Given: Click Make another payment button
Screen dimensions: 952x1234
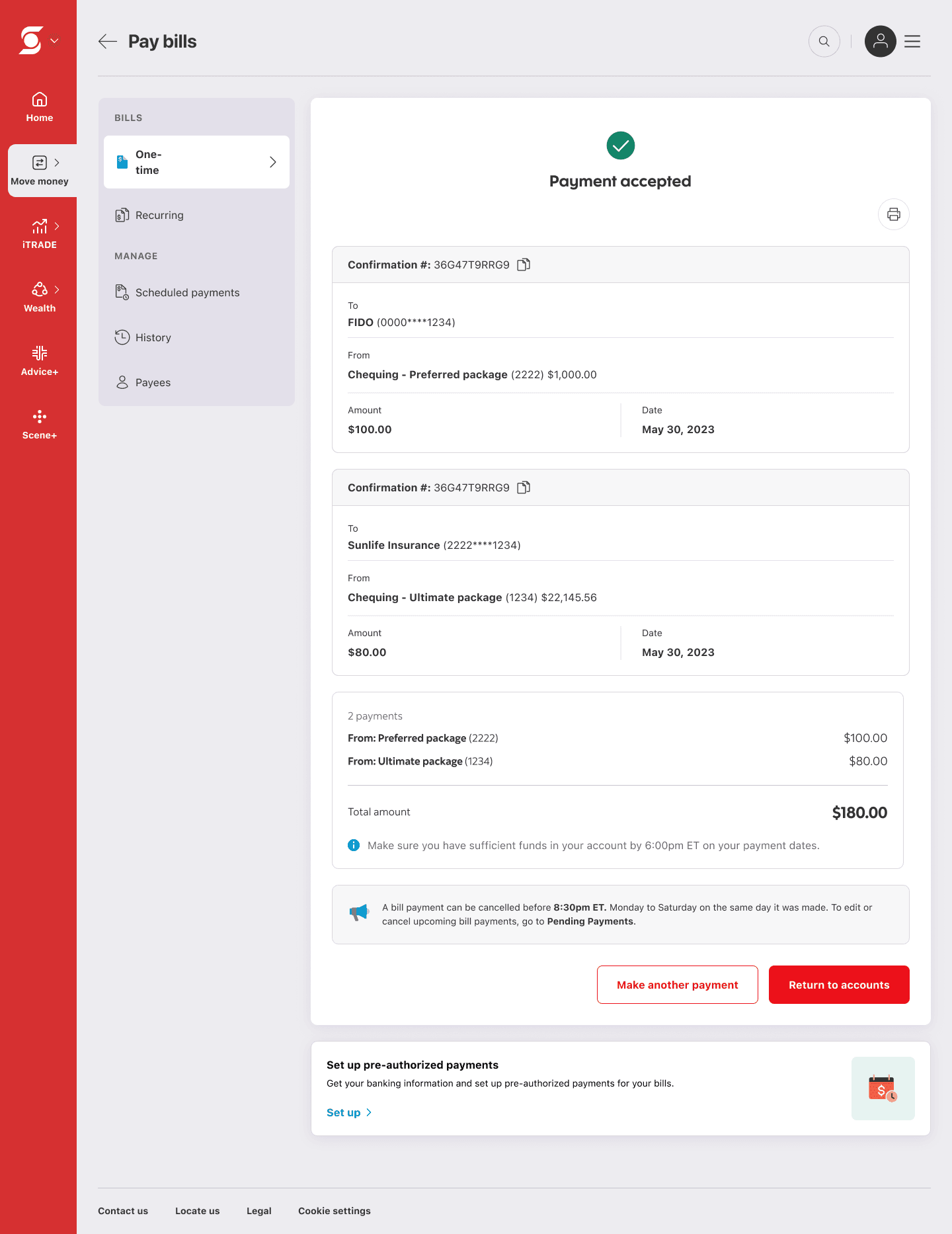Looking at the screenshot, I should (678, 985).
